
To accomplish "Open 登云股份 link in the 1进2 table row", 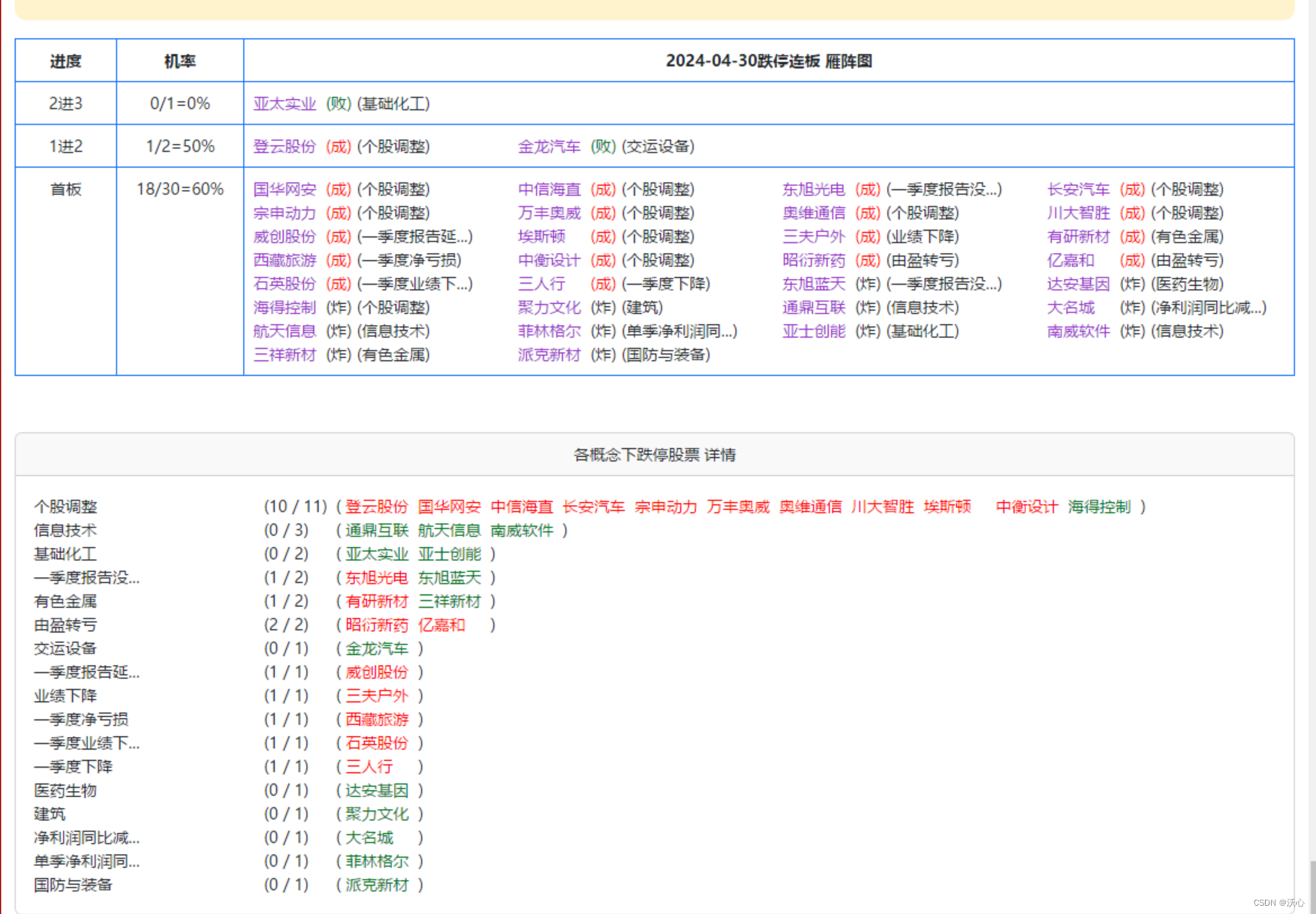I will coord(285,146).
